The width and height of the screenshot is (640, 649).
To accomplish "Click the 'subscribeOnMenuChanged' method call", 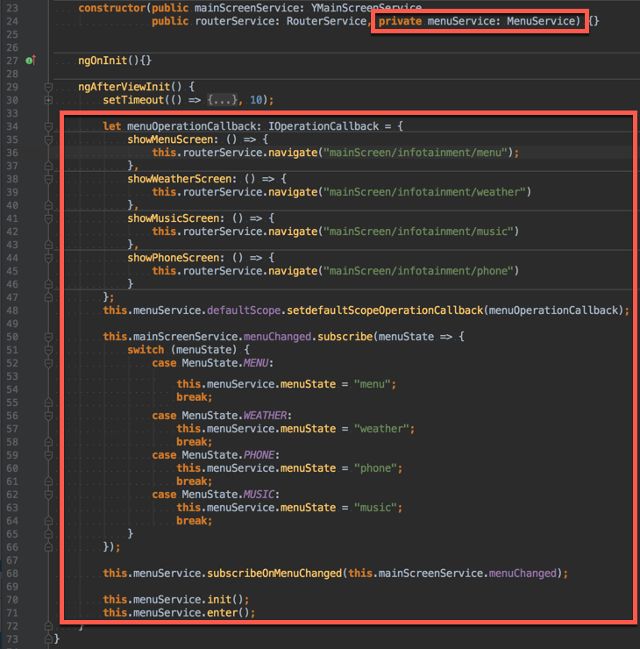I will [274, 573].
